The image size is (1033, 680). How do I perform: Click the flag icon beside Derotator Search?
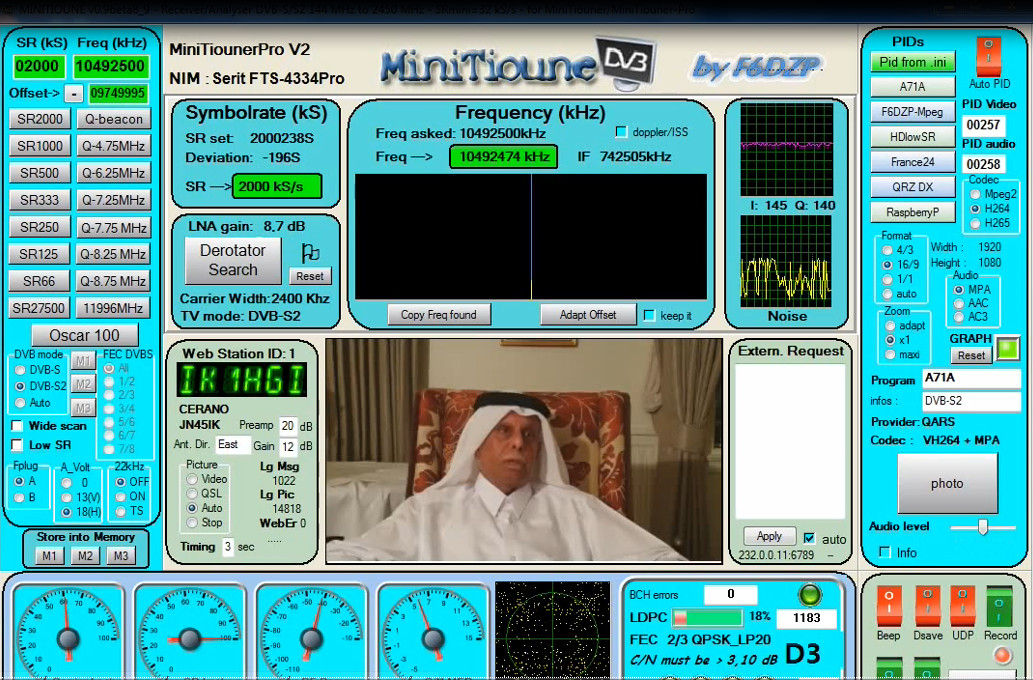310,252
